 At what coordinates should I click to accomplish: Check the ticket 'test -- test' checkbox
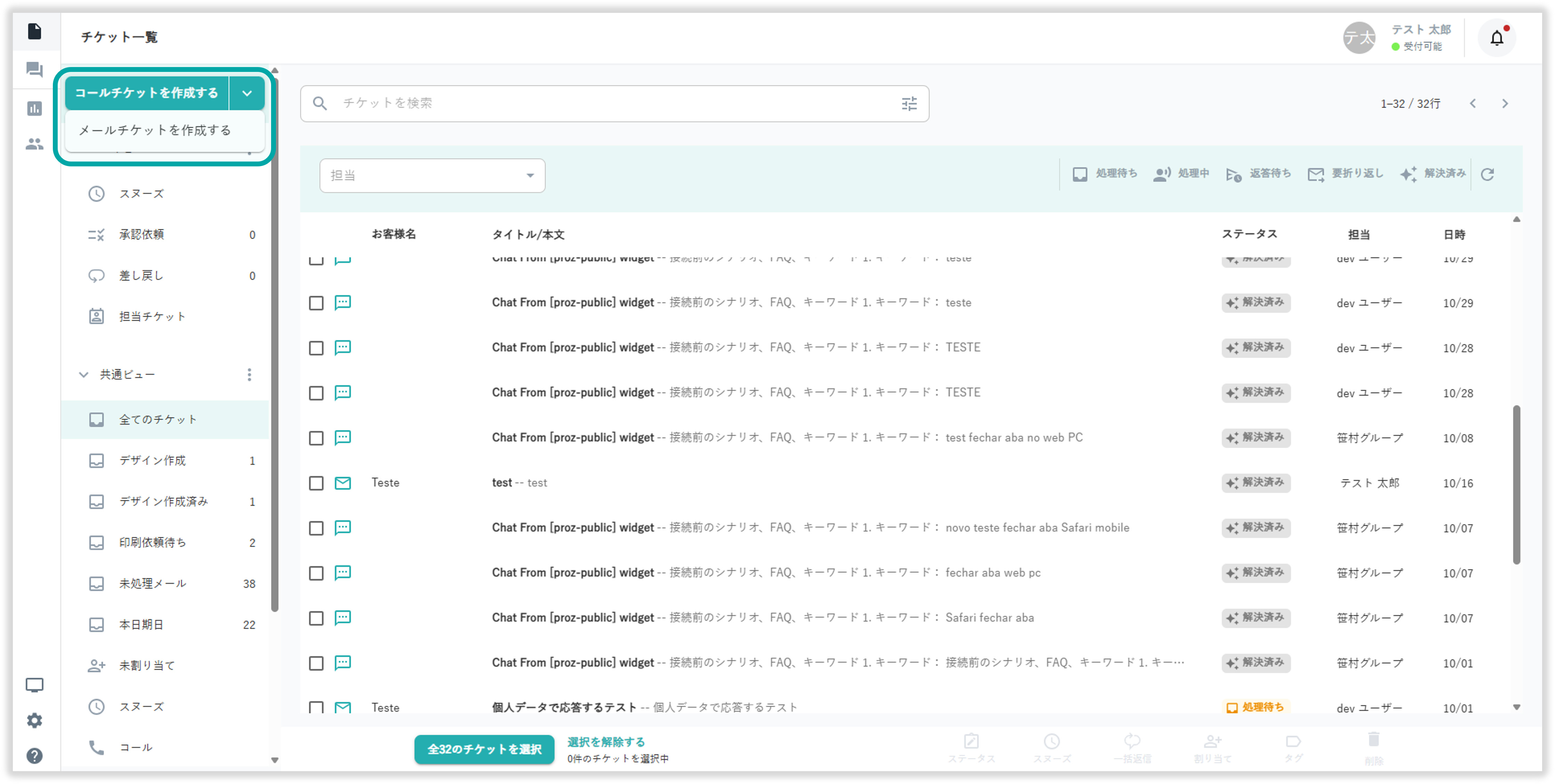point(316,483)
